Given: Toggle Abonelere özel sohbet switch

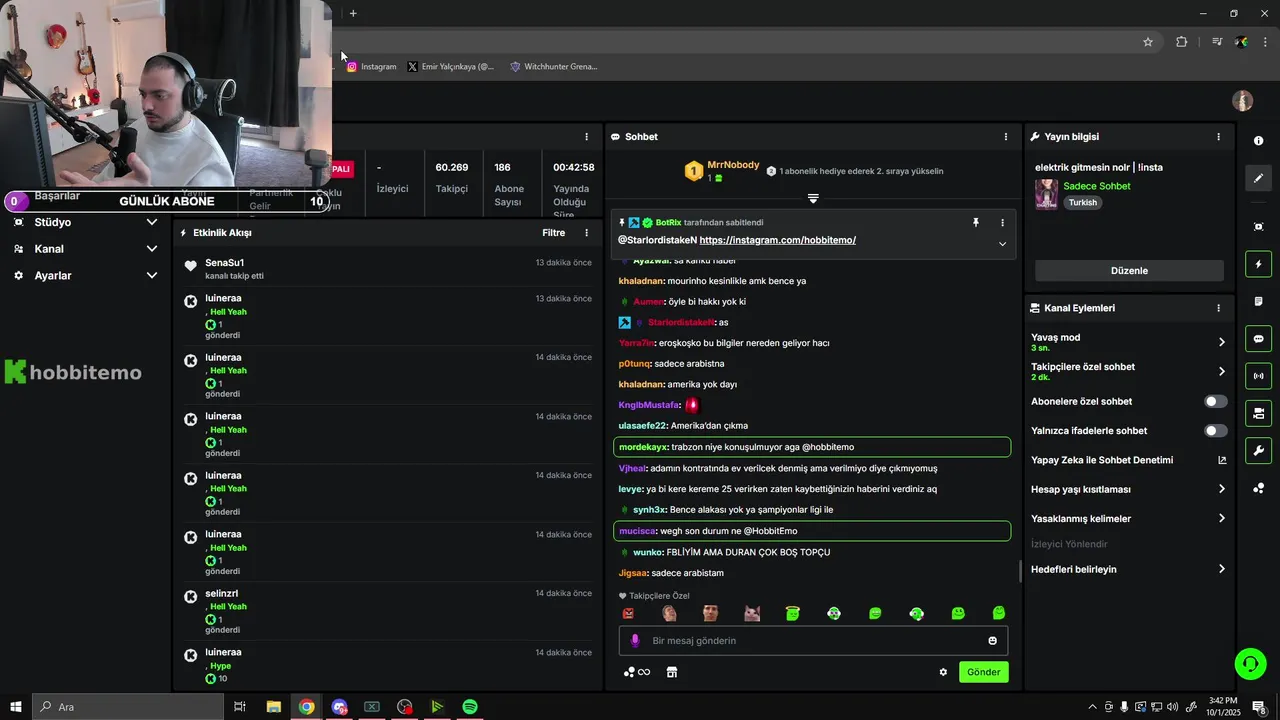Looking at the screenshot, I should point(1215,402).
